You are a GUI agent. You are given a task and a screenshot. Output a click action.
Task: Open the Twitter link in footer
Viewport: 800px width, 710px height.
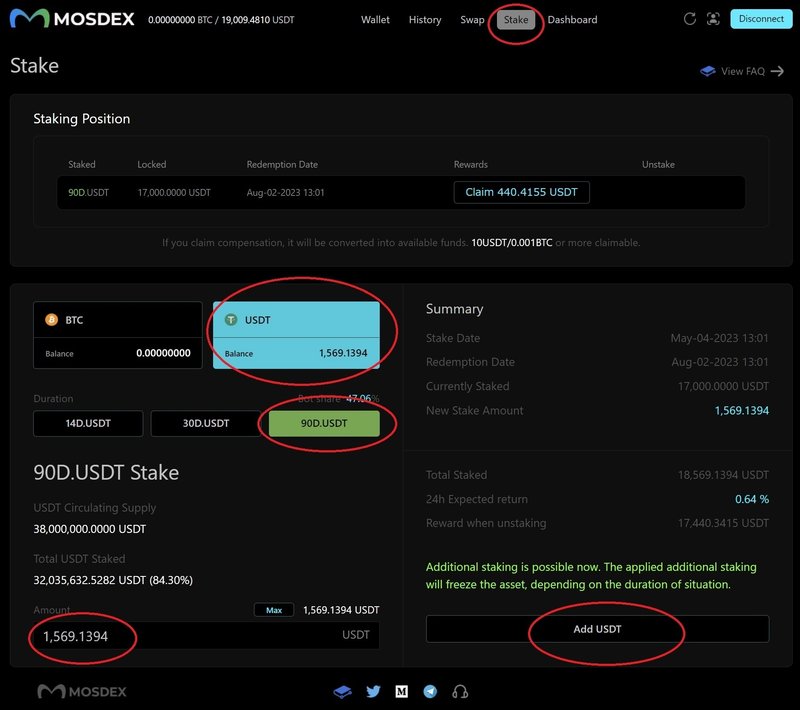[x=373, y=692]
